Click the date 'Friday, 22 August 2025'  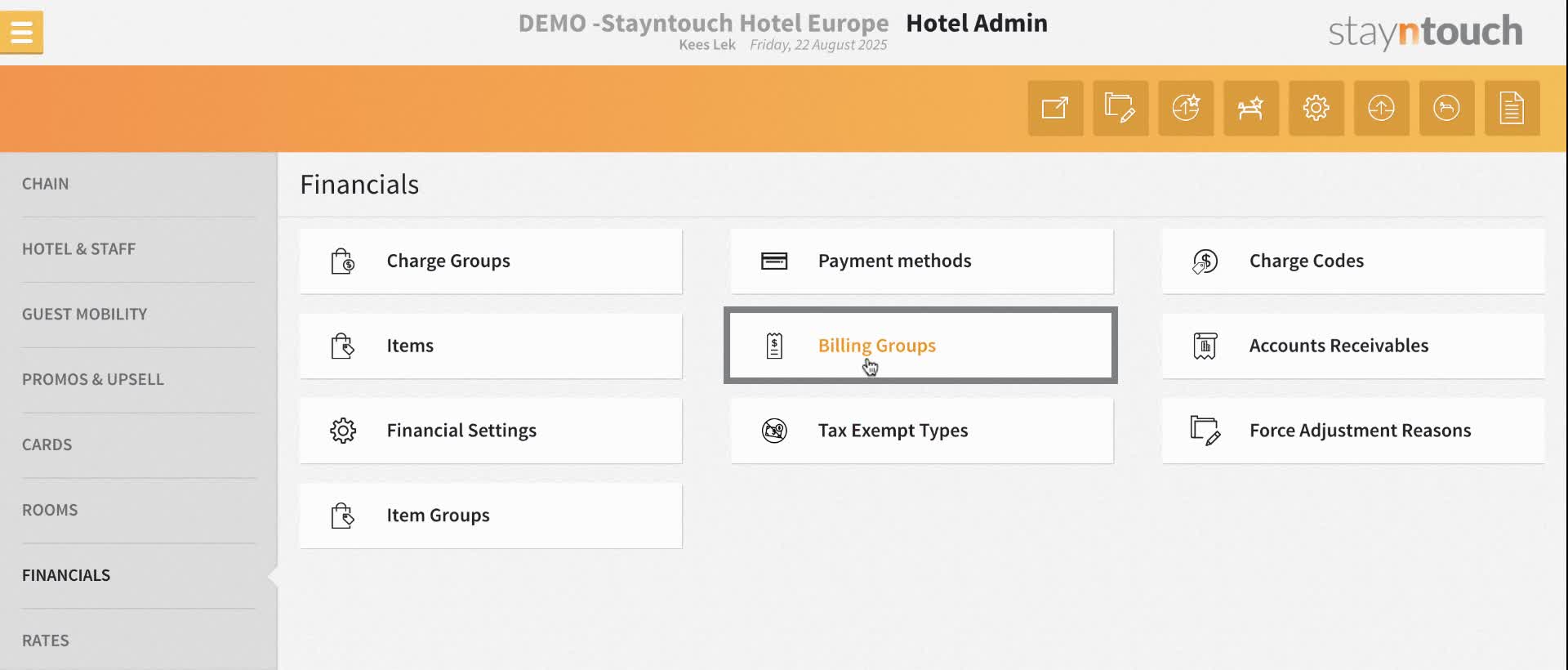(x=818, y=45)
